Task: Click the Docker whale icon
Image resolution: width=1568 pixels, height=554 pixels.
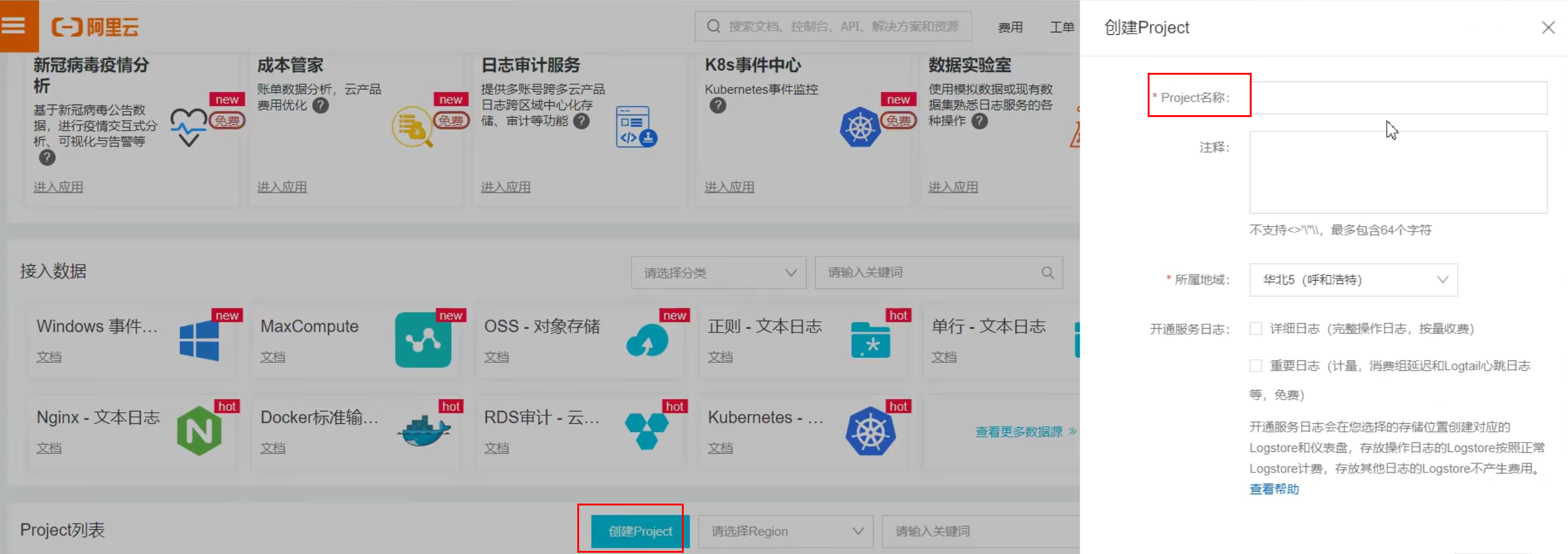Action: click(423, 431)
